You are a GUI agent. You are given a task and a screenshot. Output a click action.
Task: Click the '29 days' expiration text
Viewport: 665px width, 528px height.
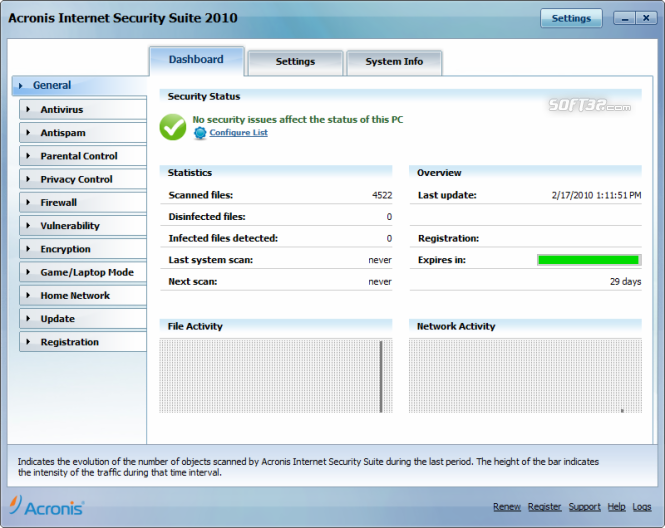pyautogui.click(x=626, y=282)
